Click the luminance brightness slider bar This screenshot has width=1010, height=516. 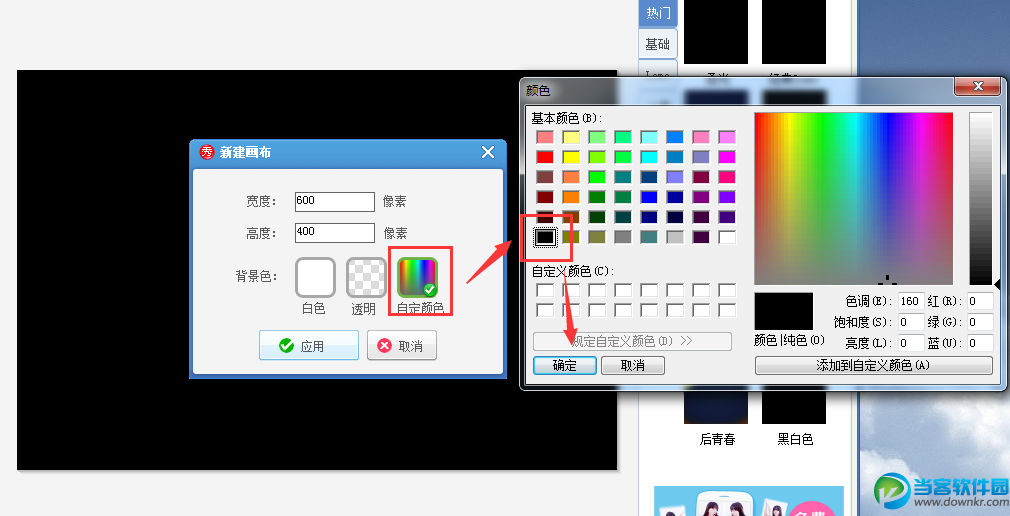click(980, 198)
